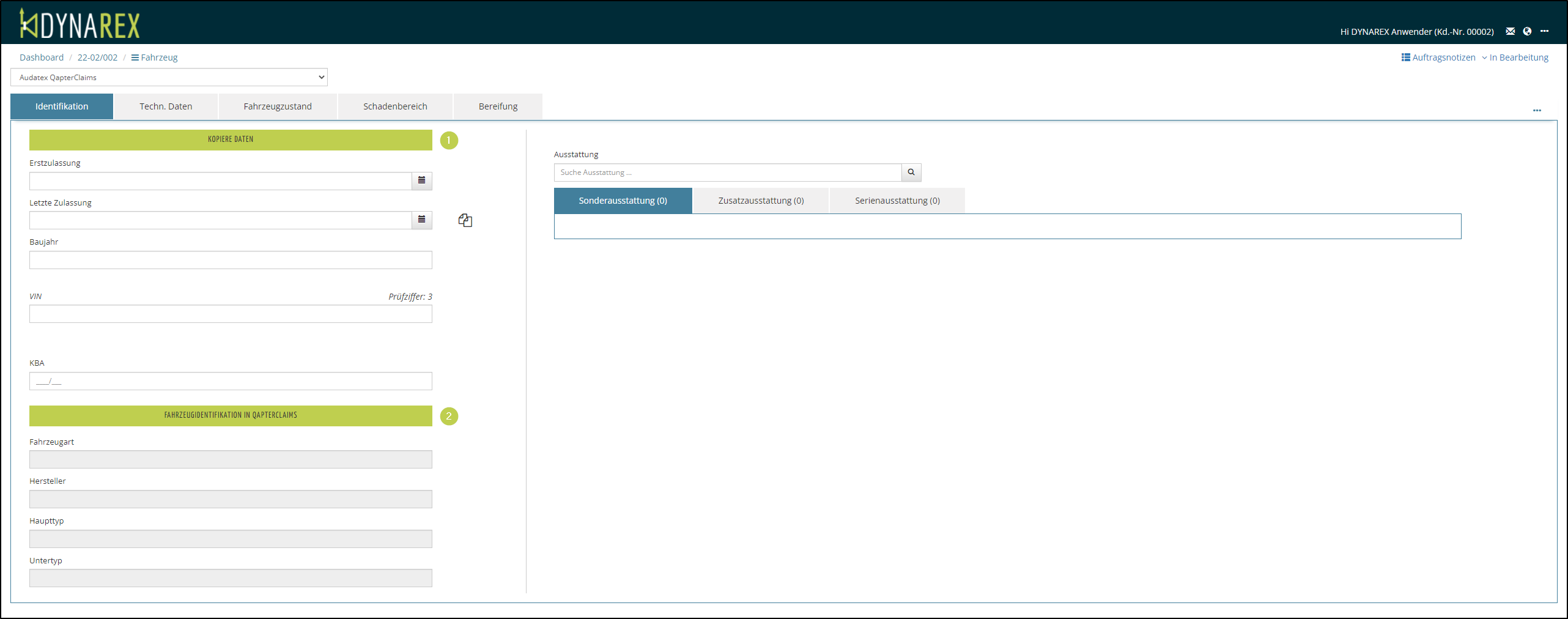1568x619 pixels.
Task: Open the Fahrzeug breadcrumb menu
Action: pos(155,57)
